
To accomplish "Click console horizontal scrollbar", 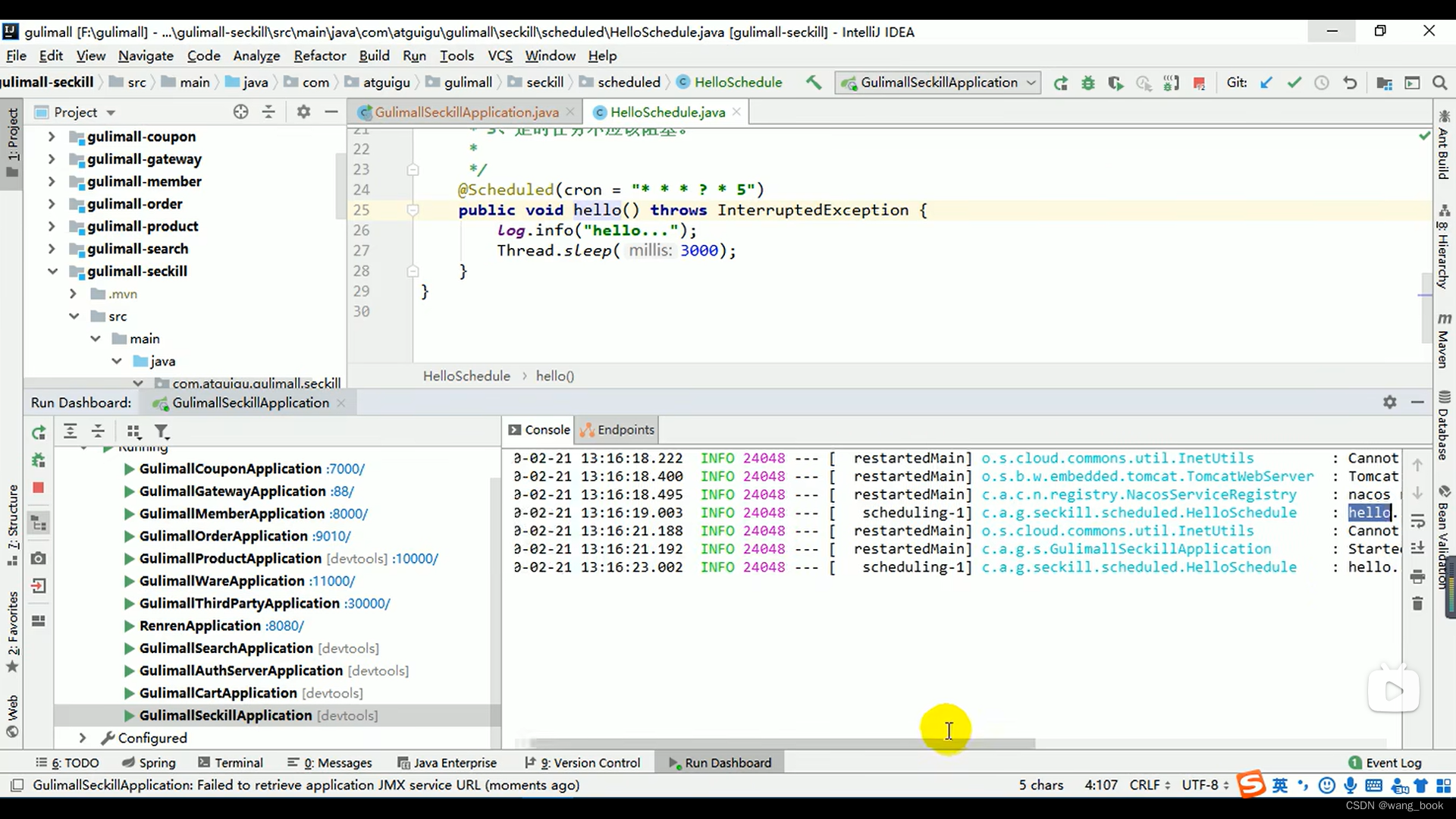I will pos(782,744).
